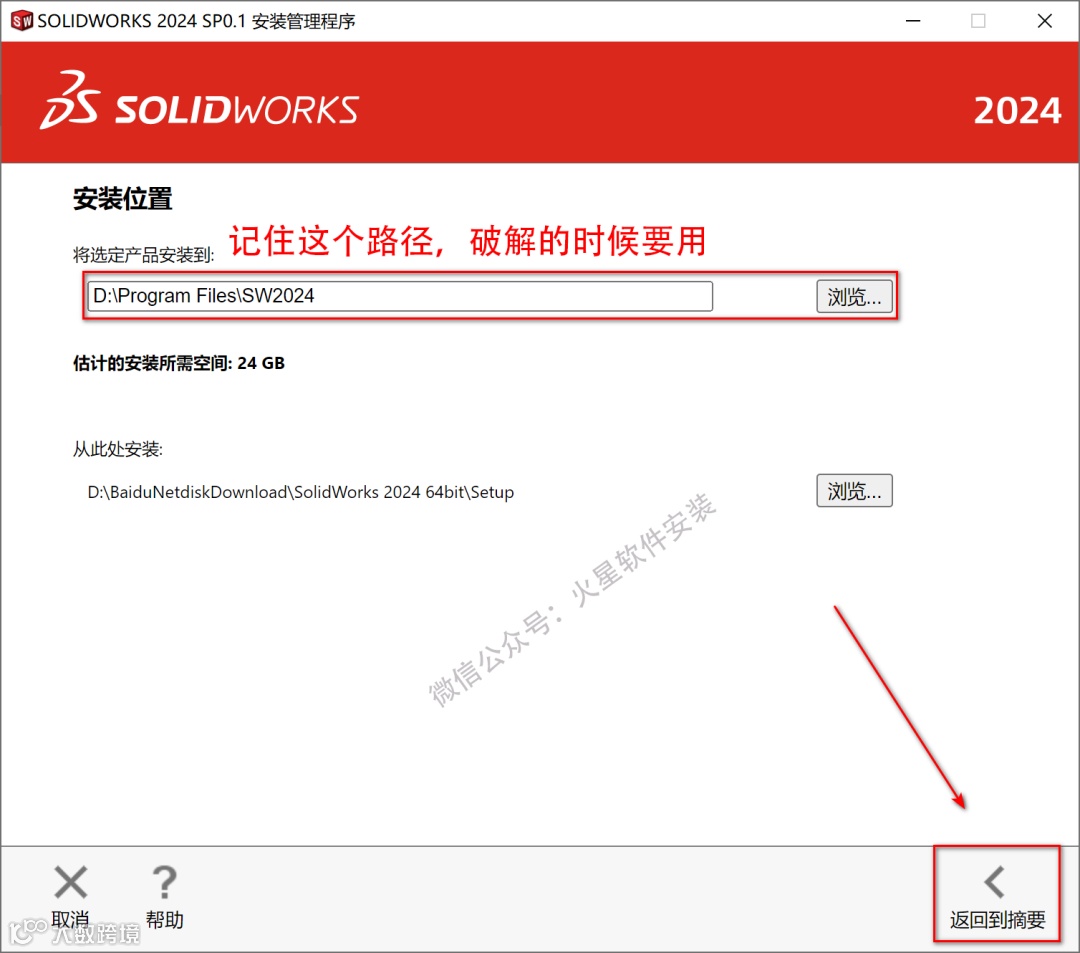Click the 3DS SOLIDWORKS logo in the banner

coord(199,101)
